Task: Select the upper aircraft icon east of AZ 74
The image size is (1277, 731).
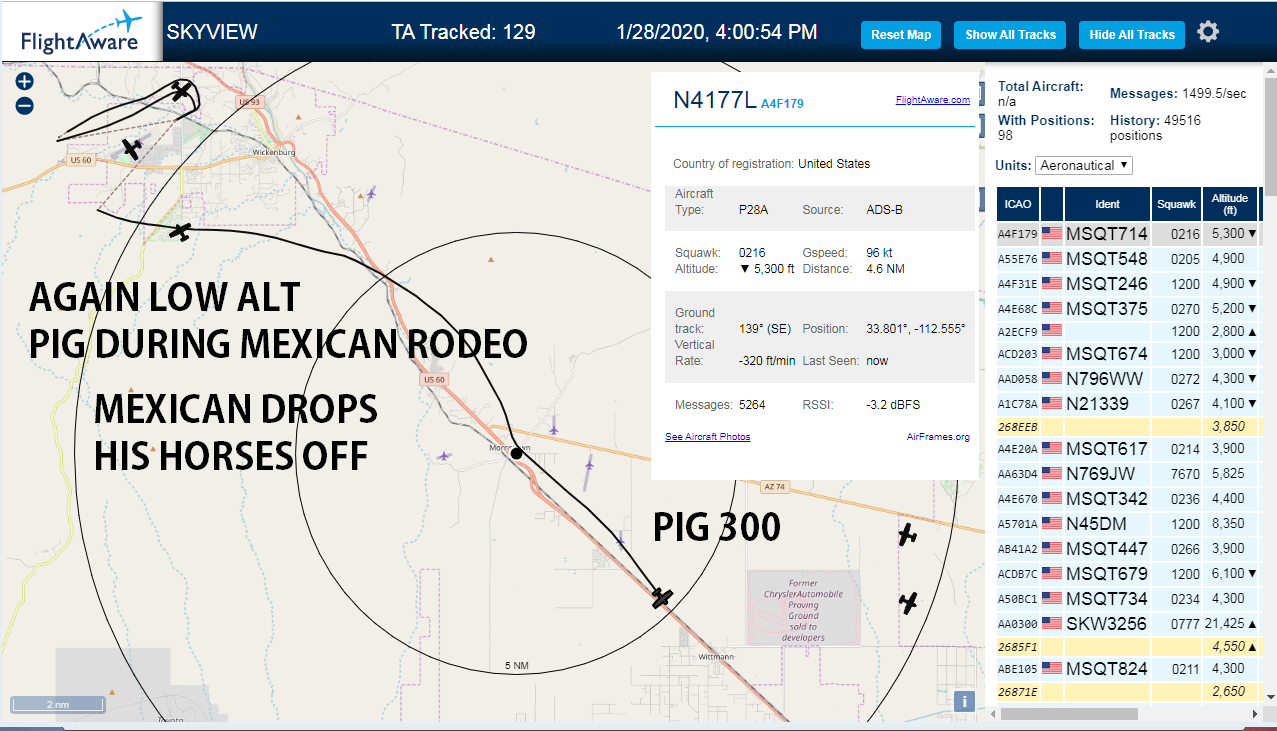Action: [x=907, y=535]
